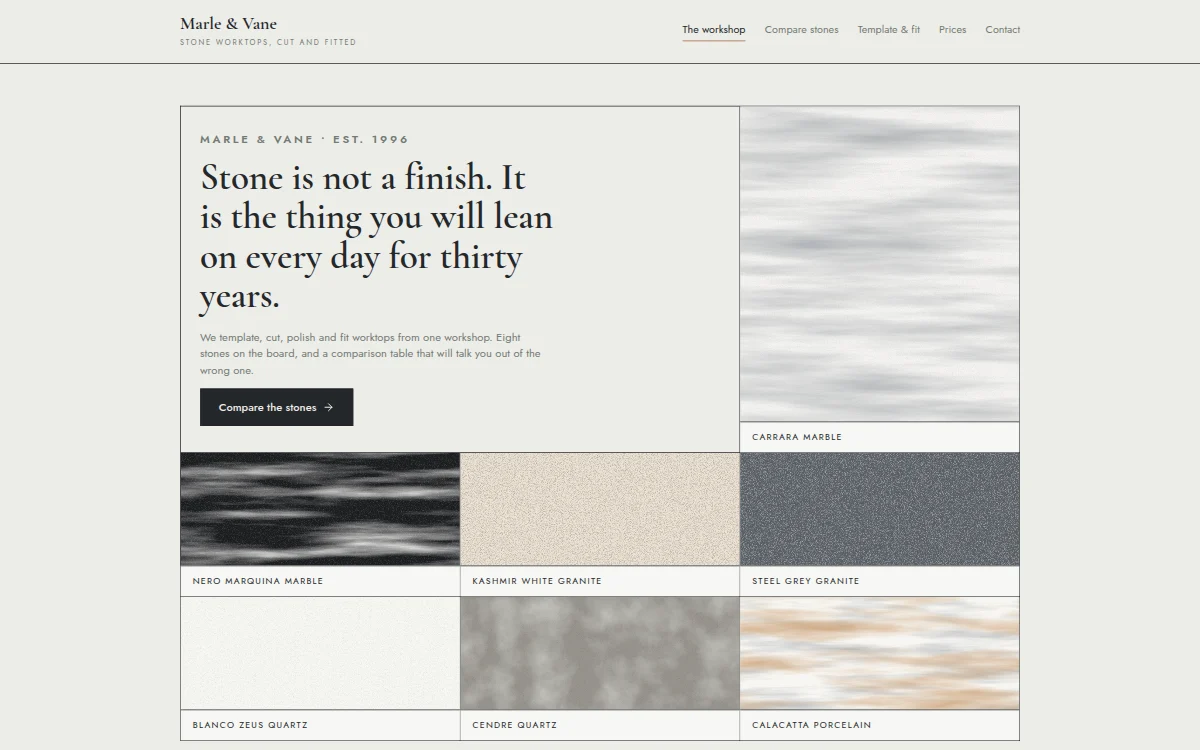Click the Kashmir White Granite label
The image size is (1200, 750).
pos(537,581)
